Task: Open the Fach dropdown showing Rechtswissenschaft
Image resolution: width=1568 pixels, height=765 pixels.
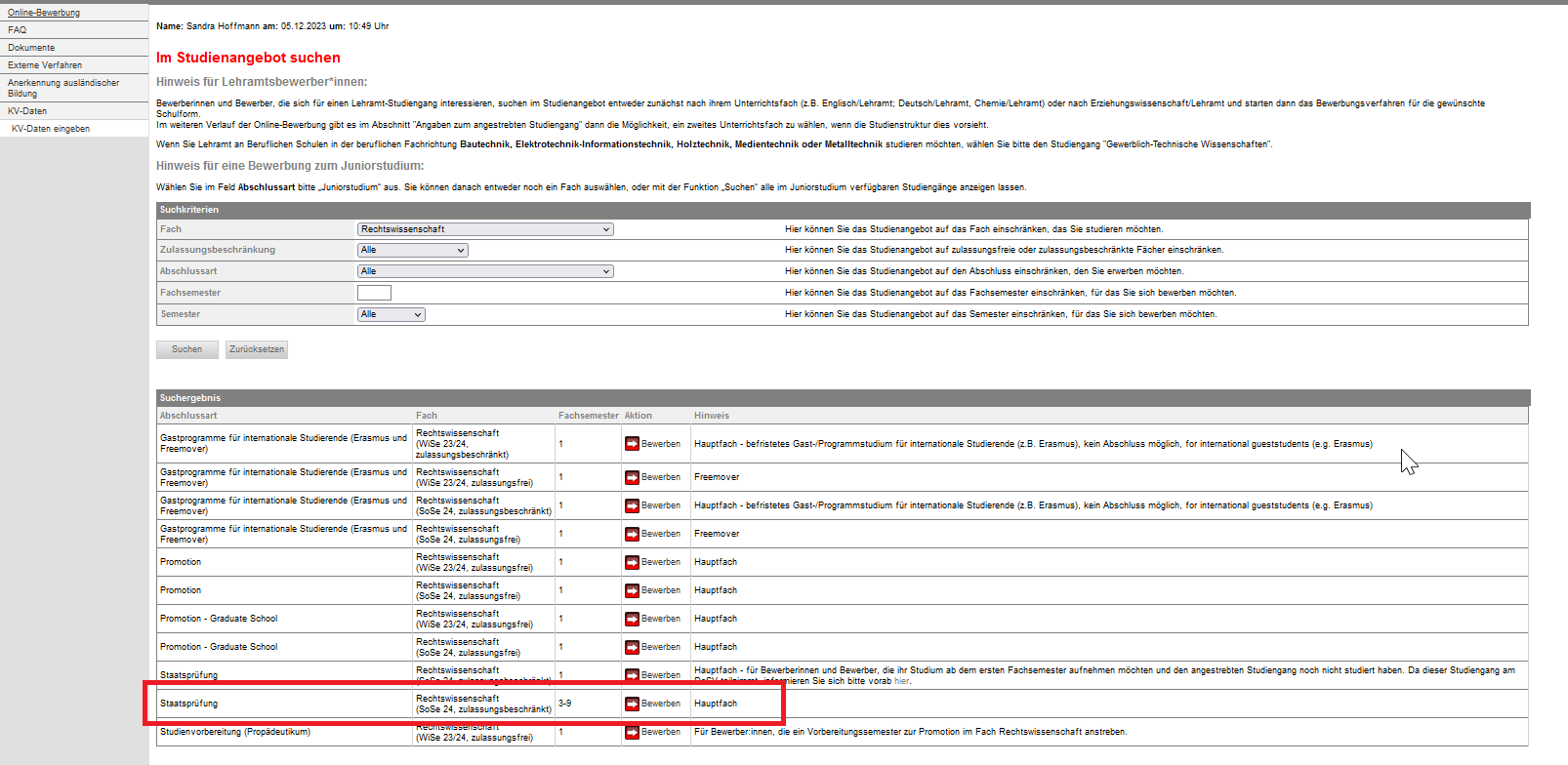Action: point(485,229)
